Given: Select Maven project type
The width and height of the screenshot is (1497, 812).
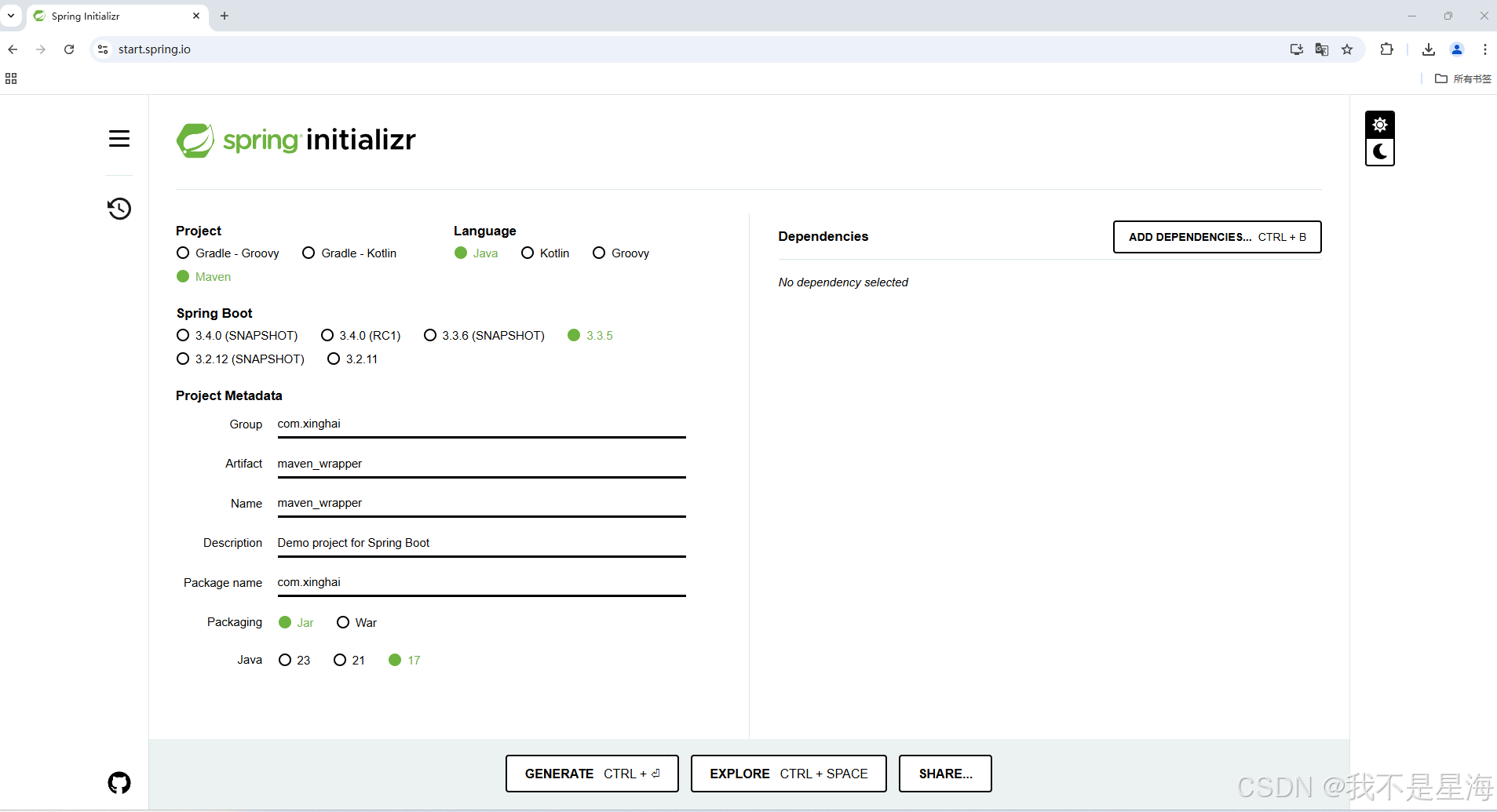Looking at the screenshot, I should pos(203,277).
